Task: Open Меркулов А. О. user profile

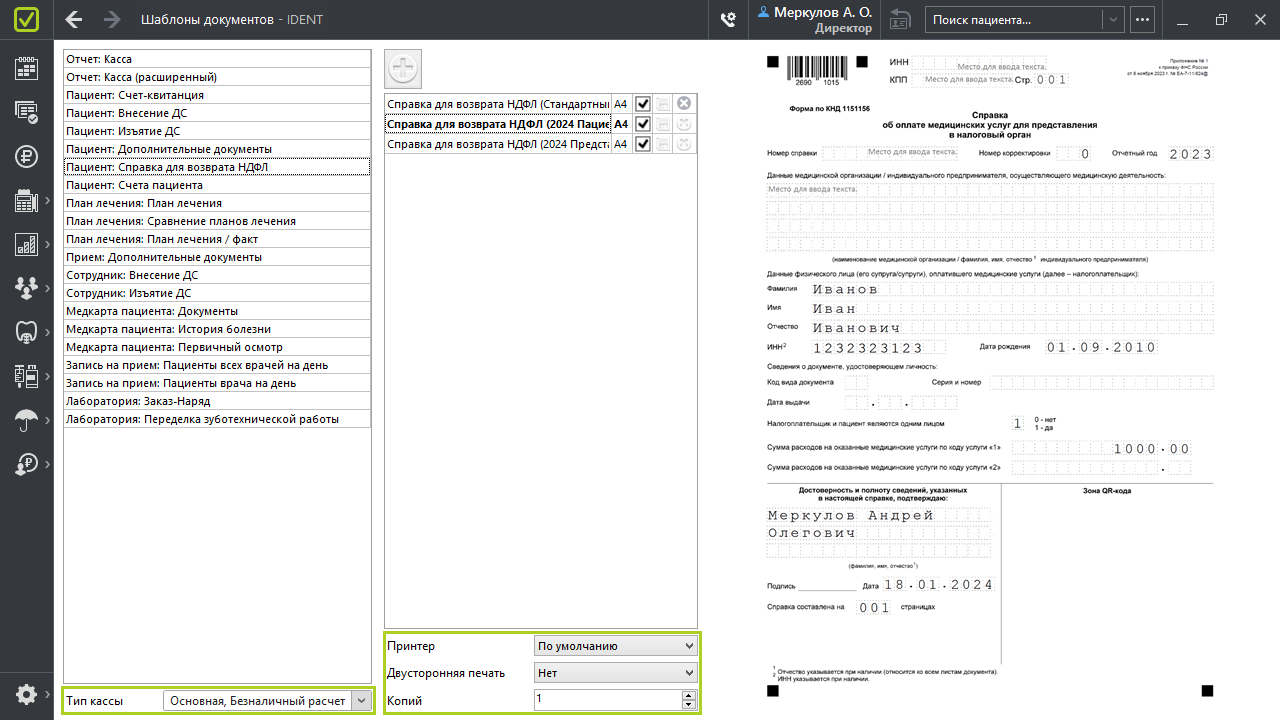Action: tap(814, 20)
